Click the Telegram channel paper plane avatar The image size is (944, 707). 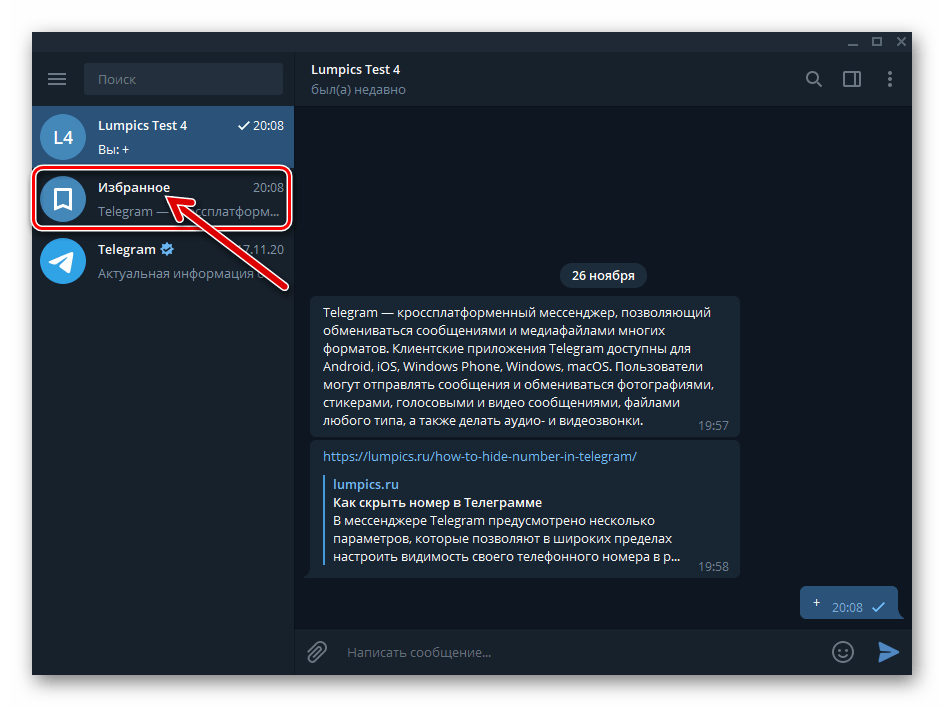62,260
